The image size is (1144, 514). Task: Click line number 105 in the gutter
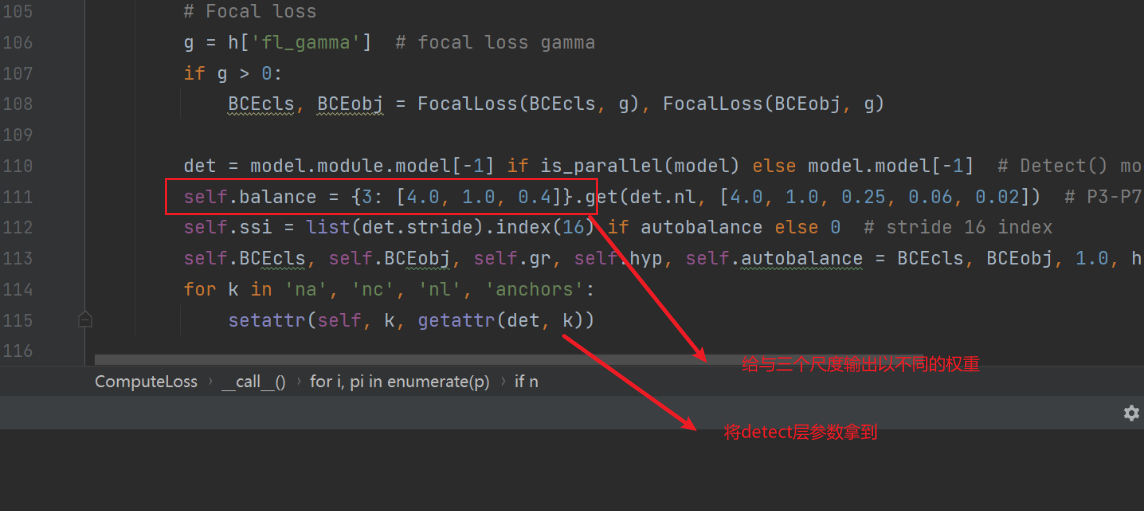click(17, 12)
